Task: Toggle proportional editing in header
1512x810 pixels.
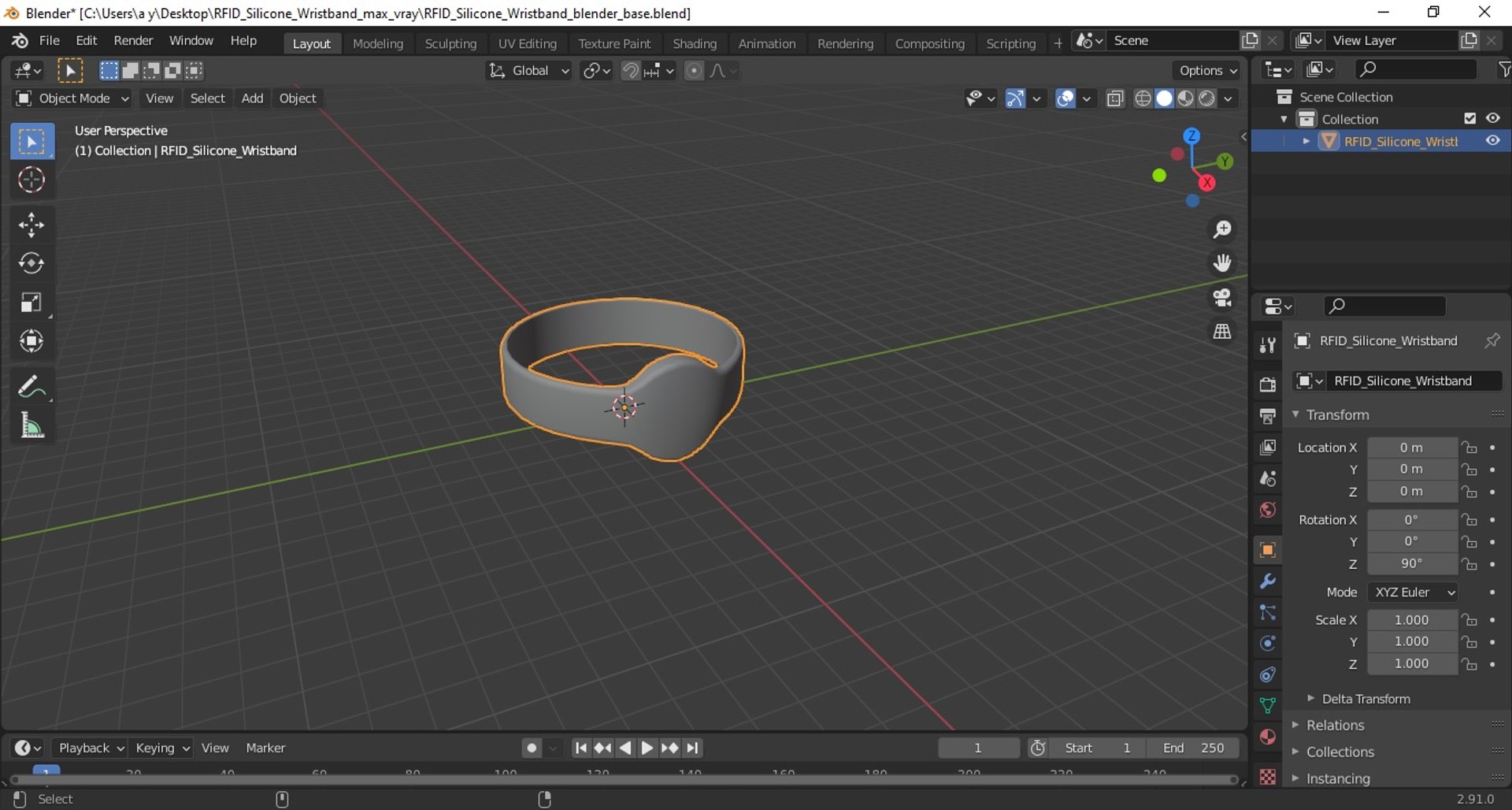Action: [694, 71]
